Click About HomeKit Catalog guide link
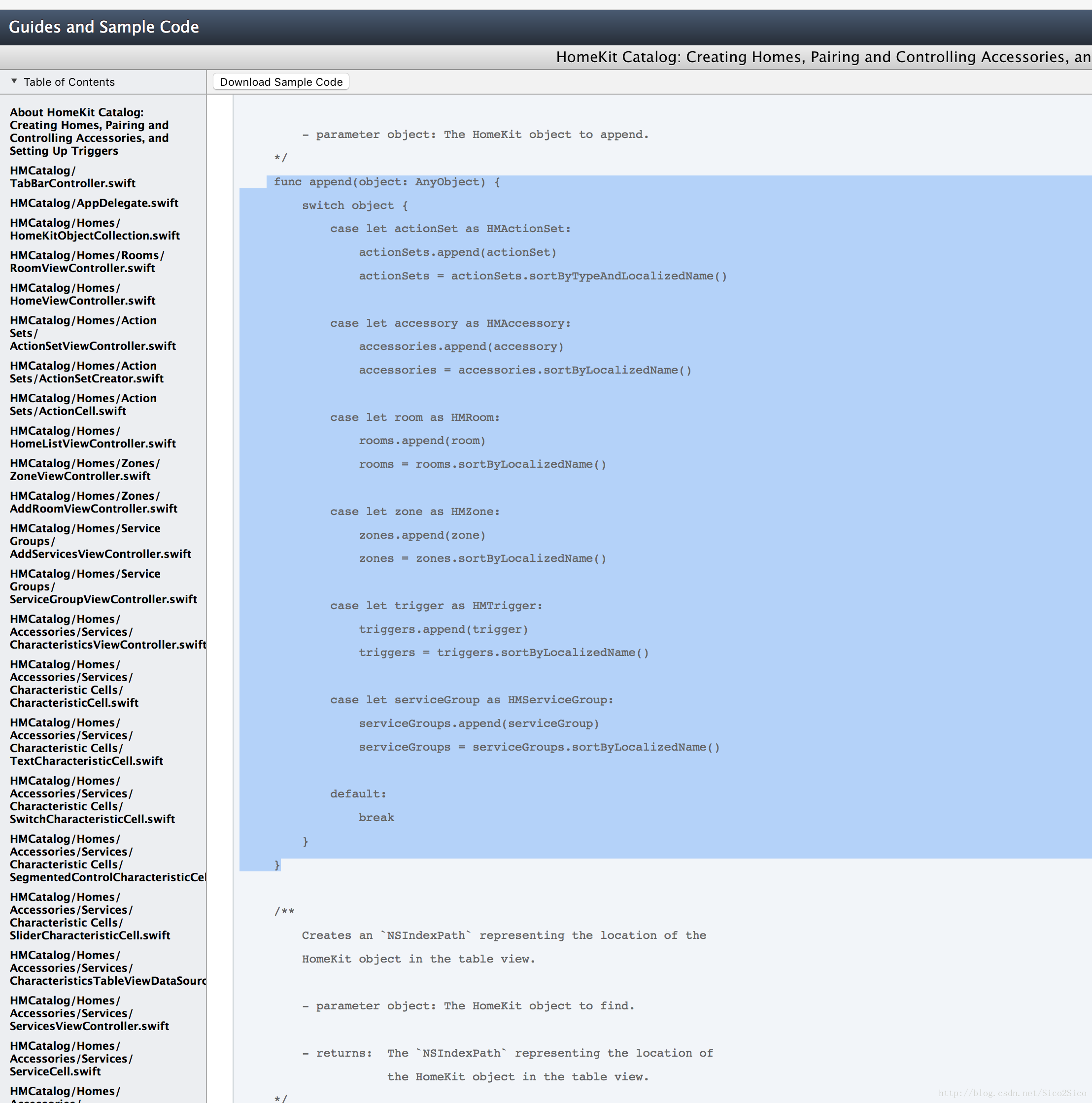This screenshot has width=1092, height=1103. [x=91, y=131]
